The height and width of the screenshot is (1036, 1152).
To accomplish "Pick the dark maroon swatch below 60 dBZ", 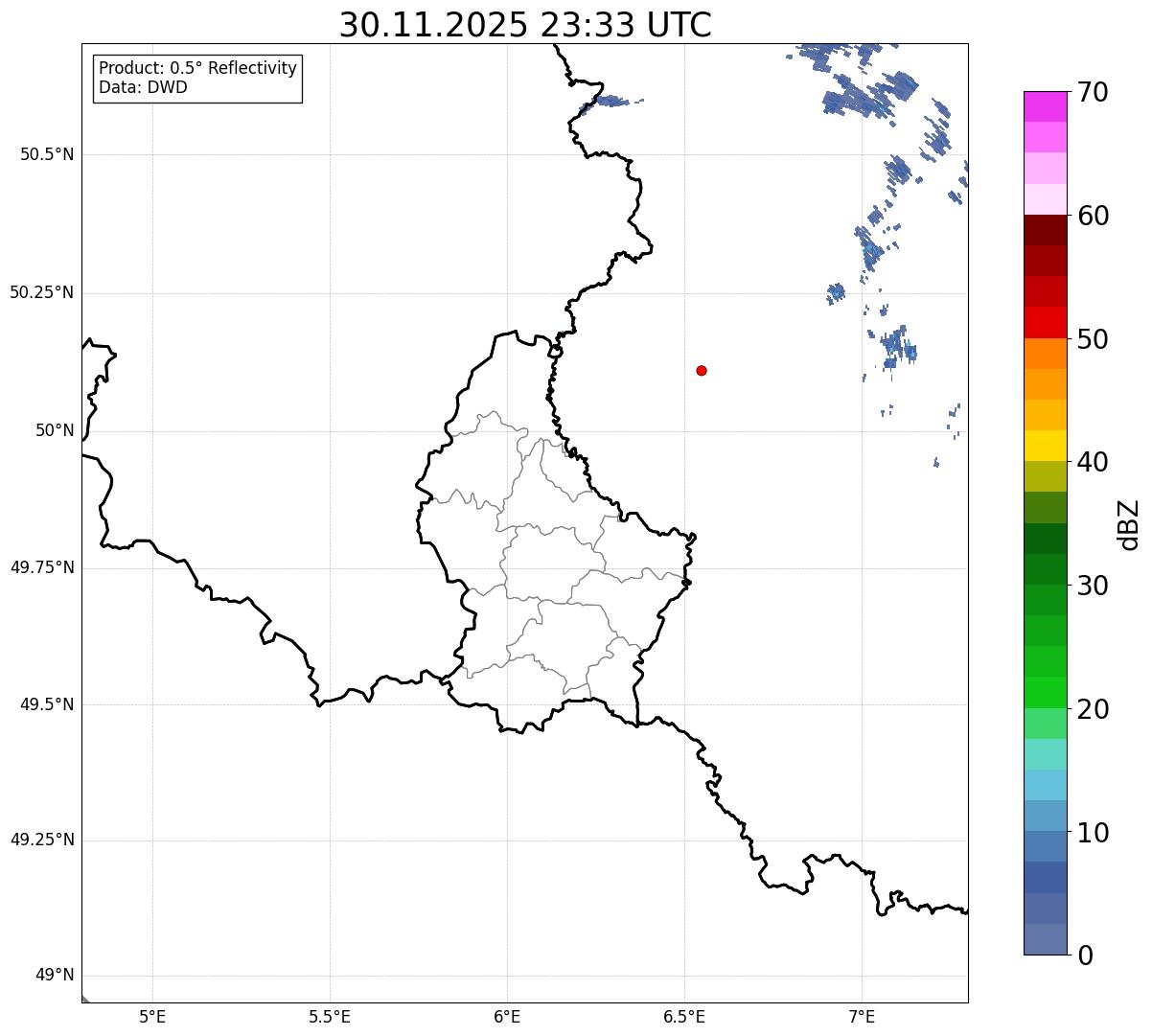I will pyautogui.click(x=1045, y=230).
